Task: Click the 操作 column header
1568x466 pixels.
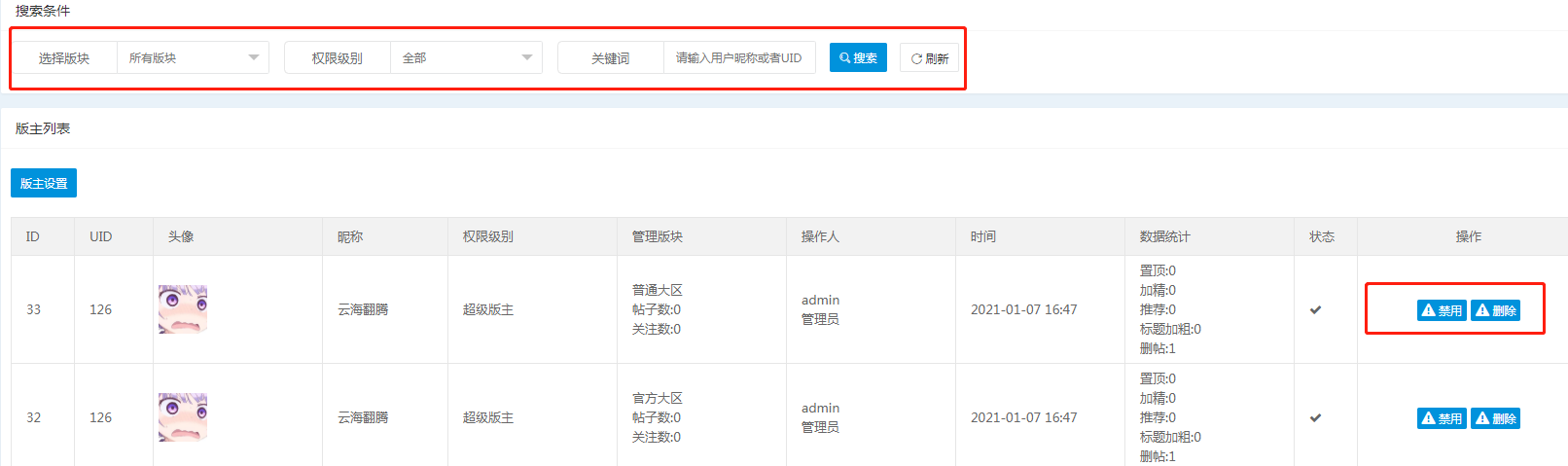Action: (1469, 236)
